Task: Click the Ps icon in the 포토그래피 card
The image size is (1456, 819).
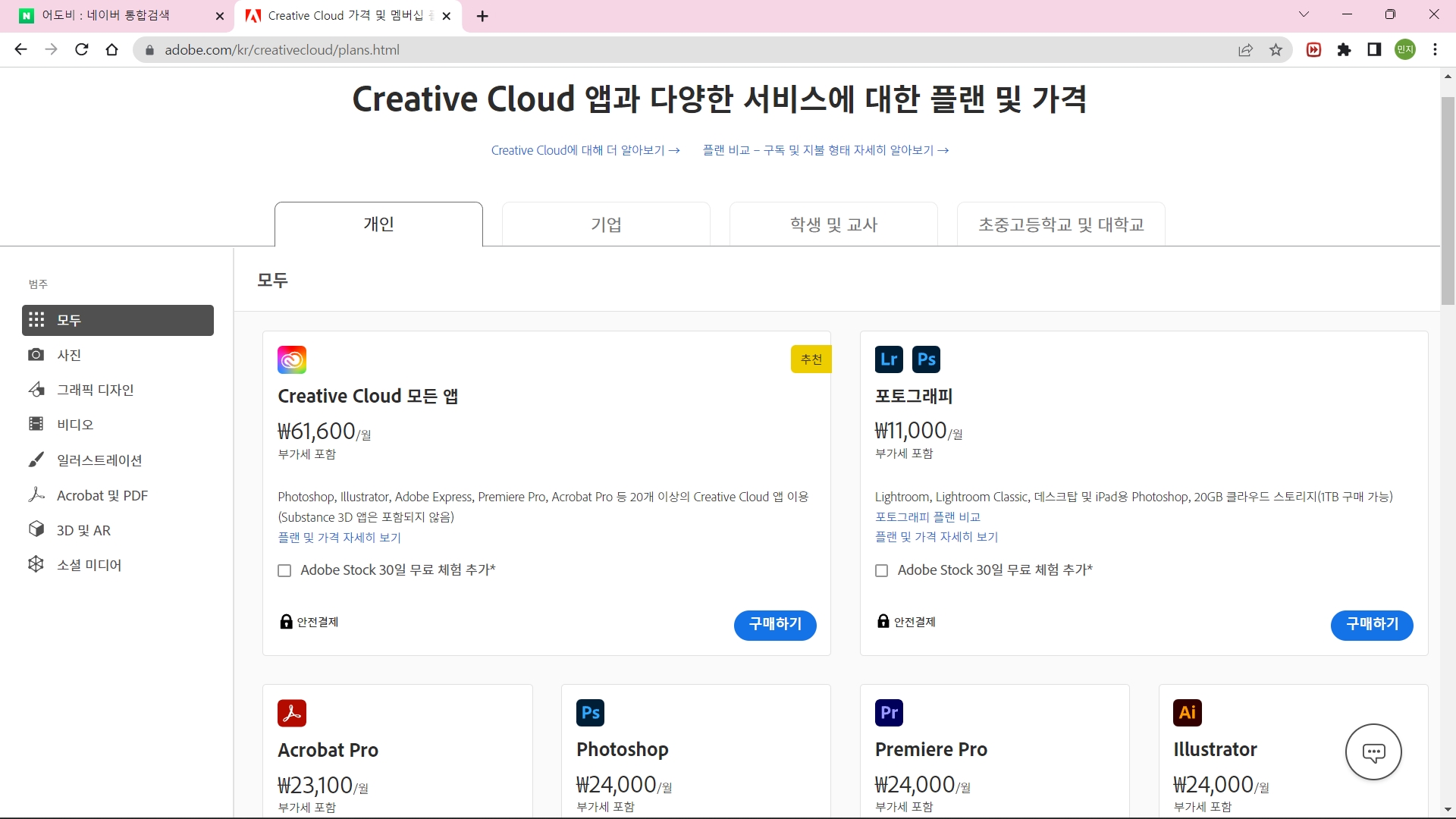Action: (x=926, y=359)
